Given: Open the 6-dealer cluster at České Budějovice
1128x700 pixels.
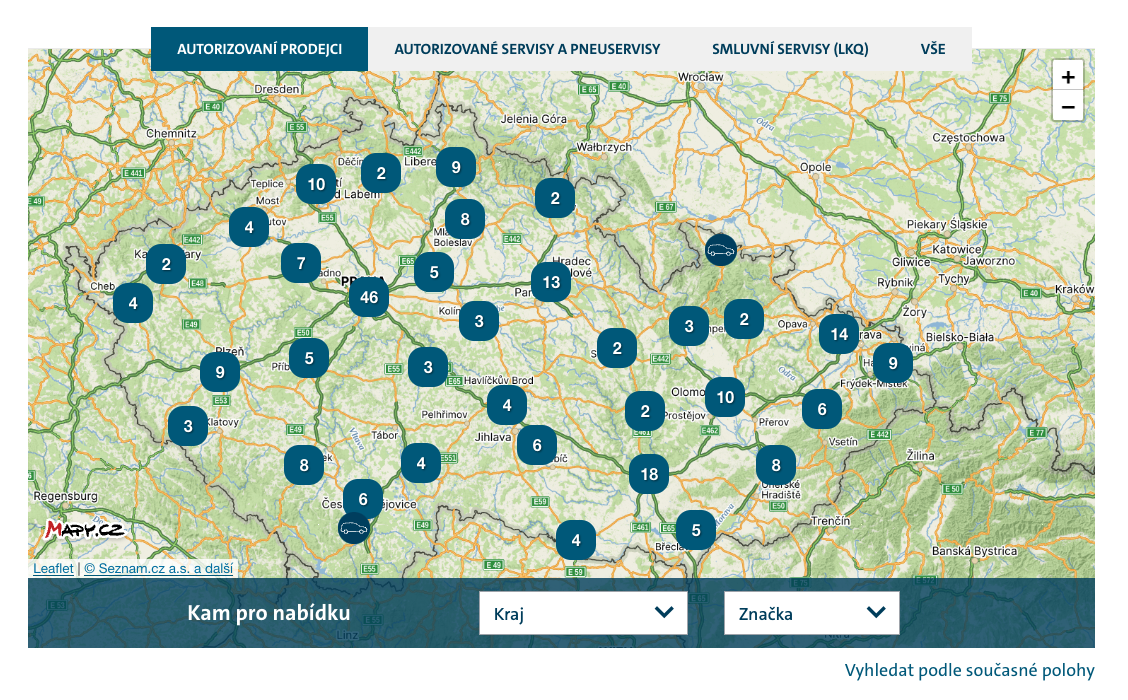Looking at the screenshot, I should [363, 499].
